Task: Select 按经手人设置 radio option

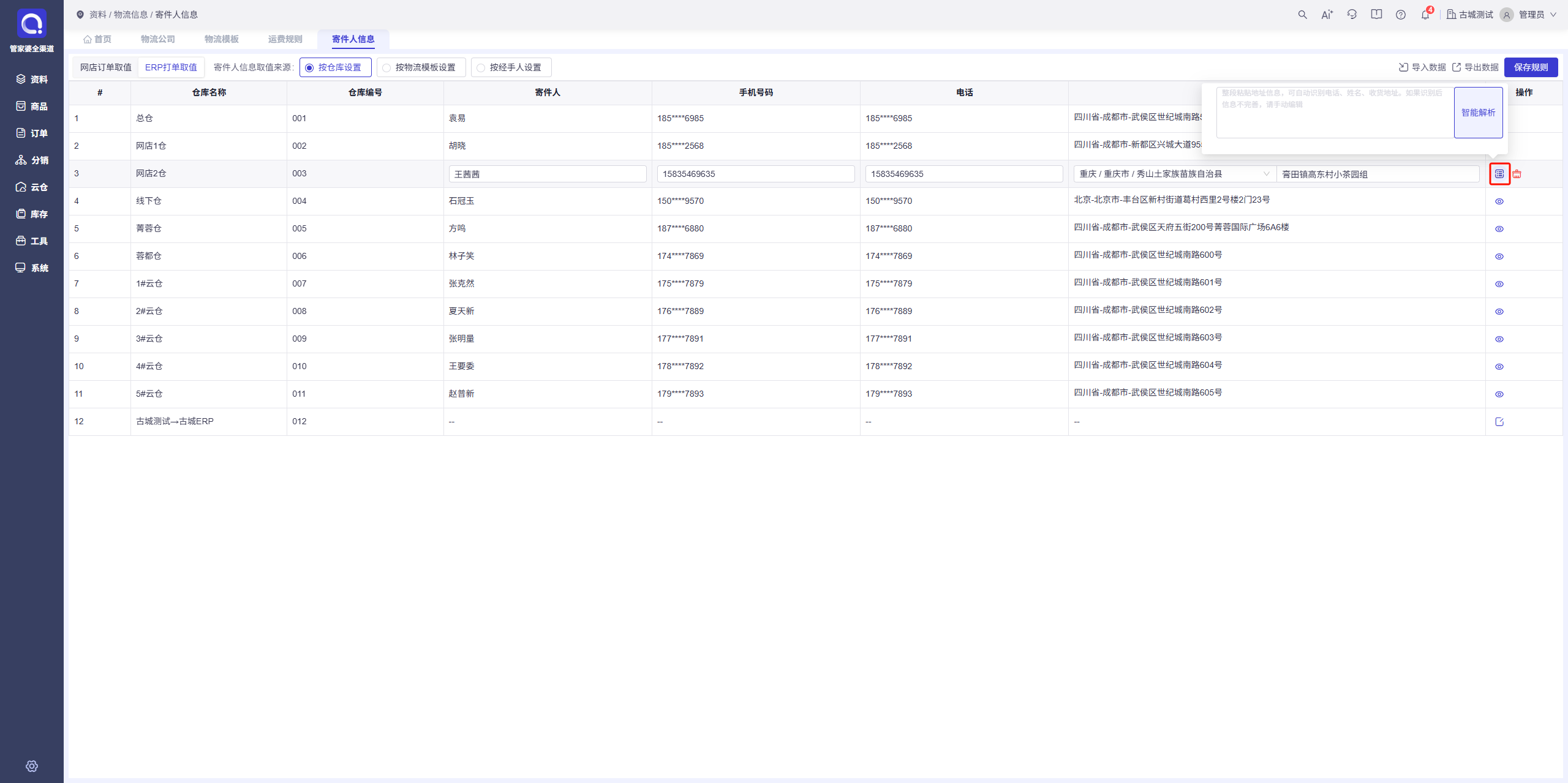Action: click(511, 67)
